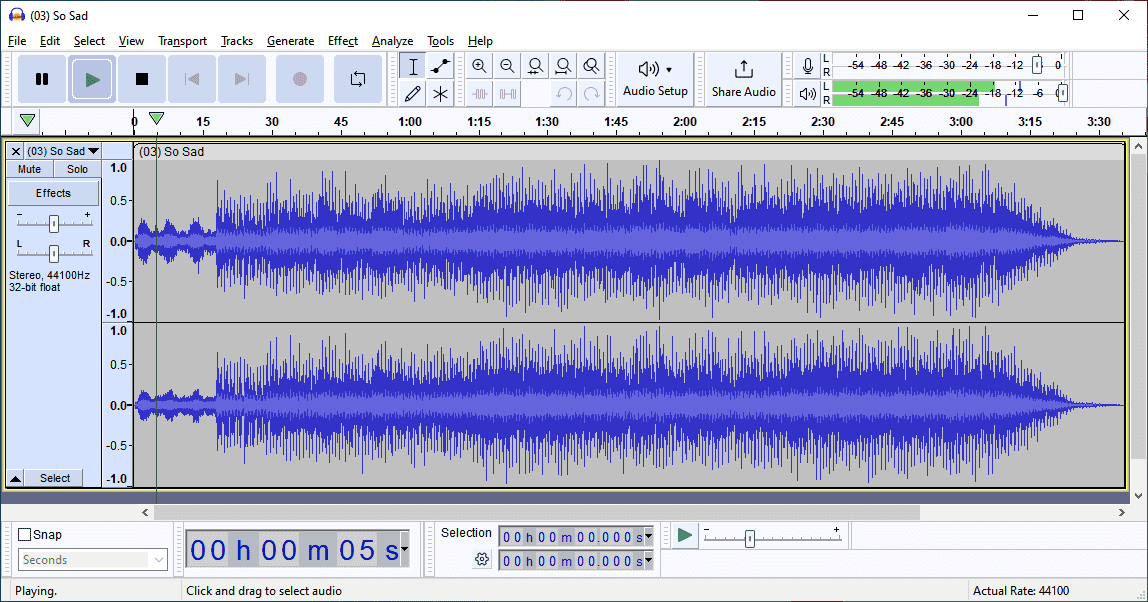The image size is (1148, 602).
Task: Click the timeline options green triangle
Action: tap(27, 120)
